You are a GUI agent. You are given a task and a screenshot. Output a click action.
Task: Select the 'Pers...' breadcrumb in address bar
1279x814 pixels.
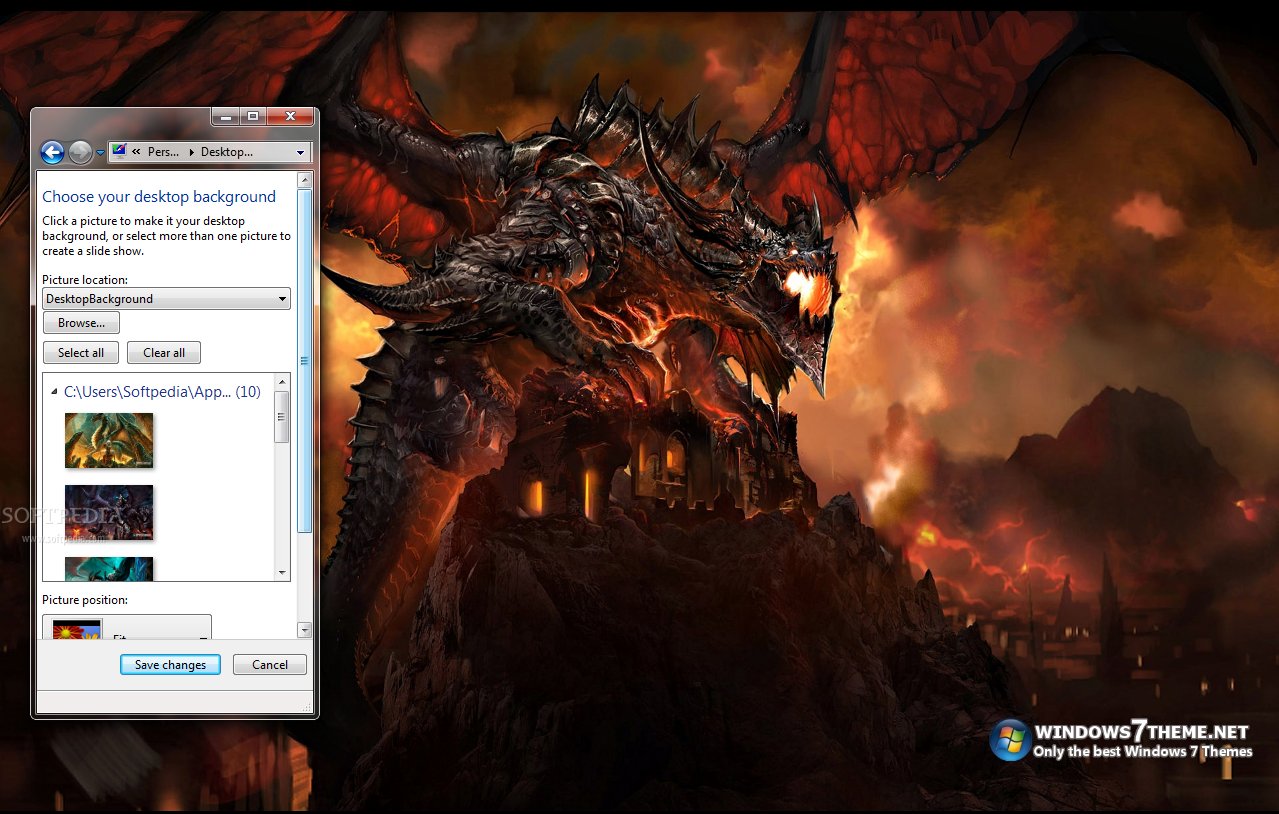pos(163,152)
